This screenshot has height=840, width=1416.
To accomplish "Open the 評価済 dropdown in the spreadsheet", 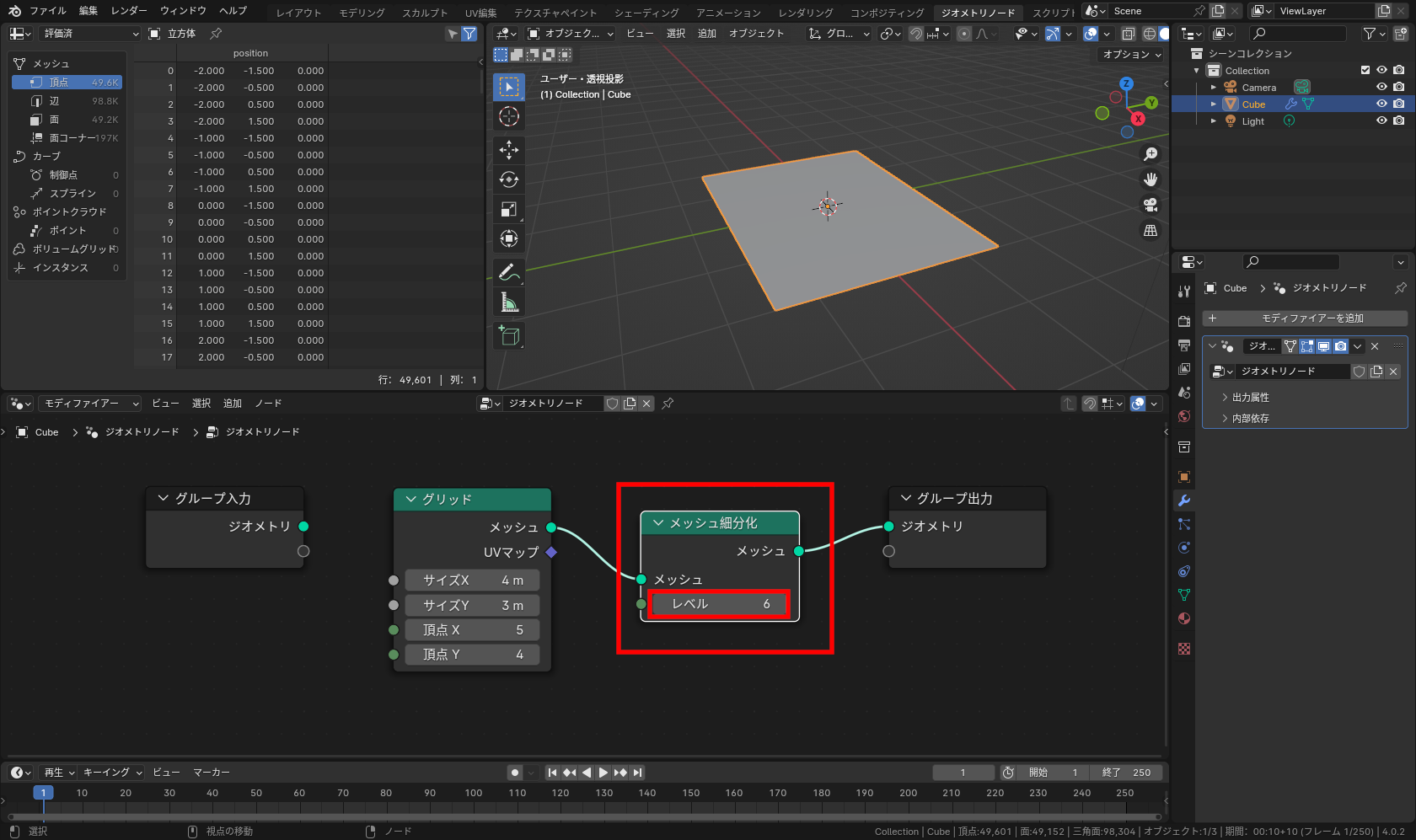I will coord(88,33).
